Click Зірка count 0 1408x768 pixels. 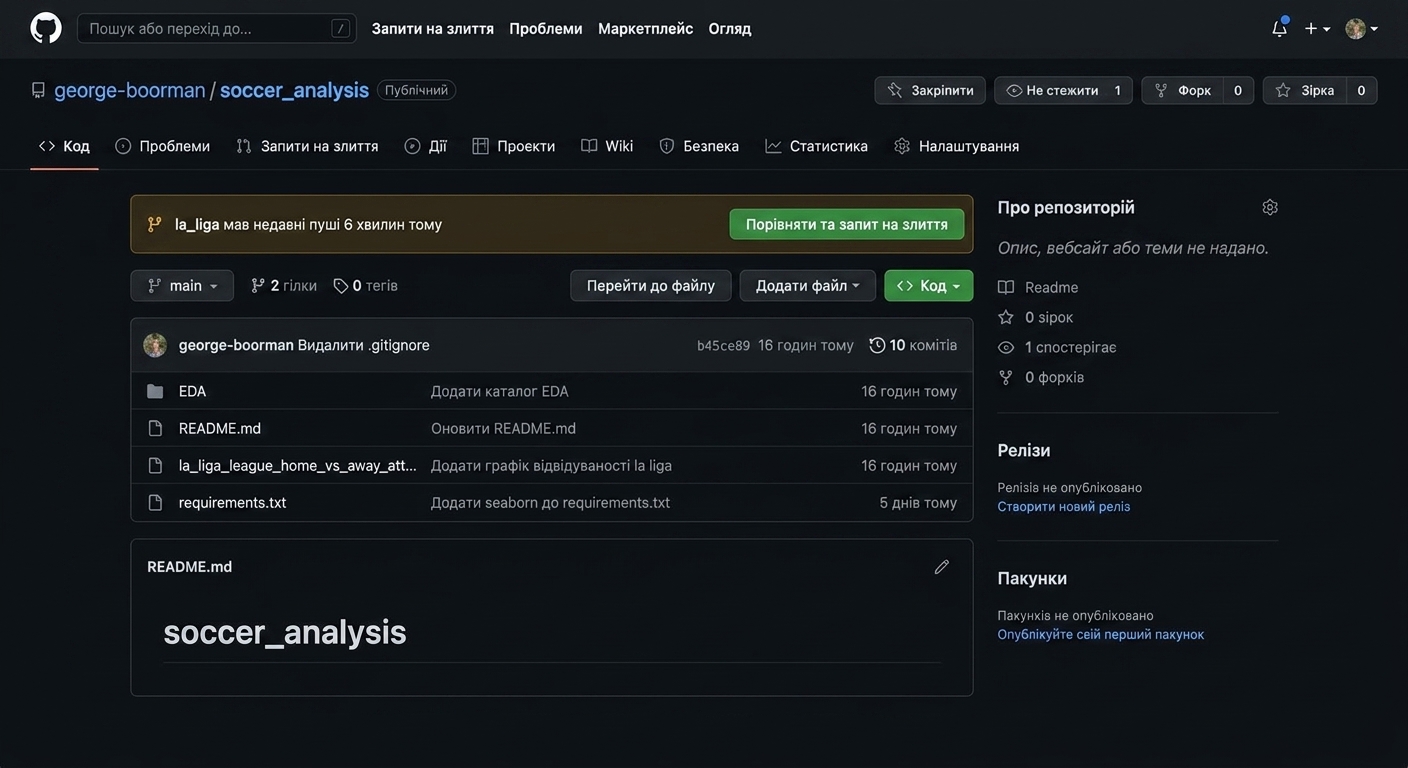[1361, 90]
